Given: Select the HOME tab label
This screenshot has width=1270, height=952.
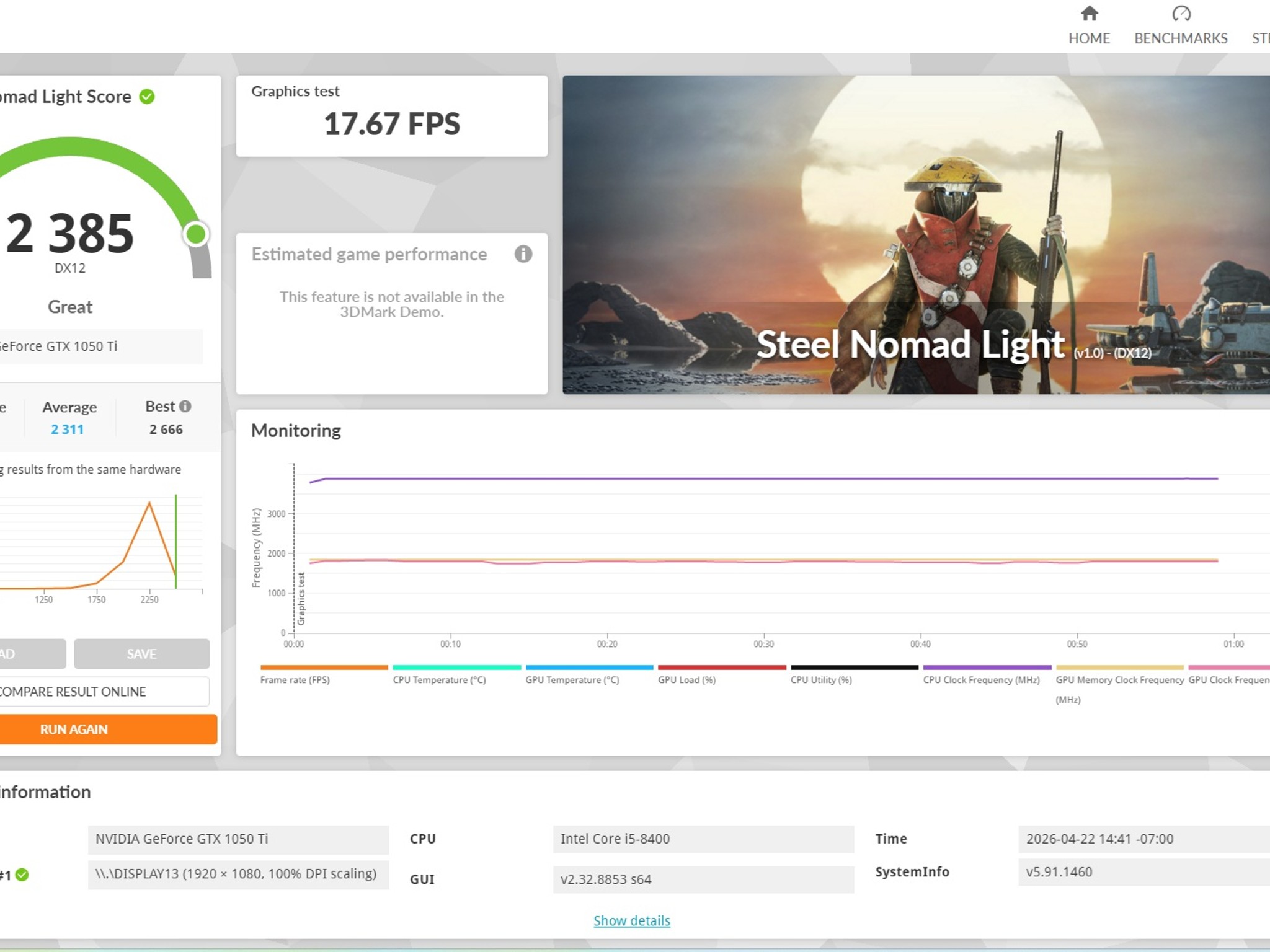Looking at the screenshot, I should pyautogui.click(x=1089, y=38).
